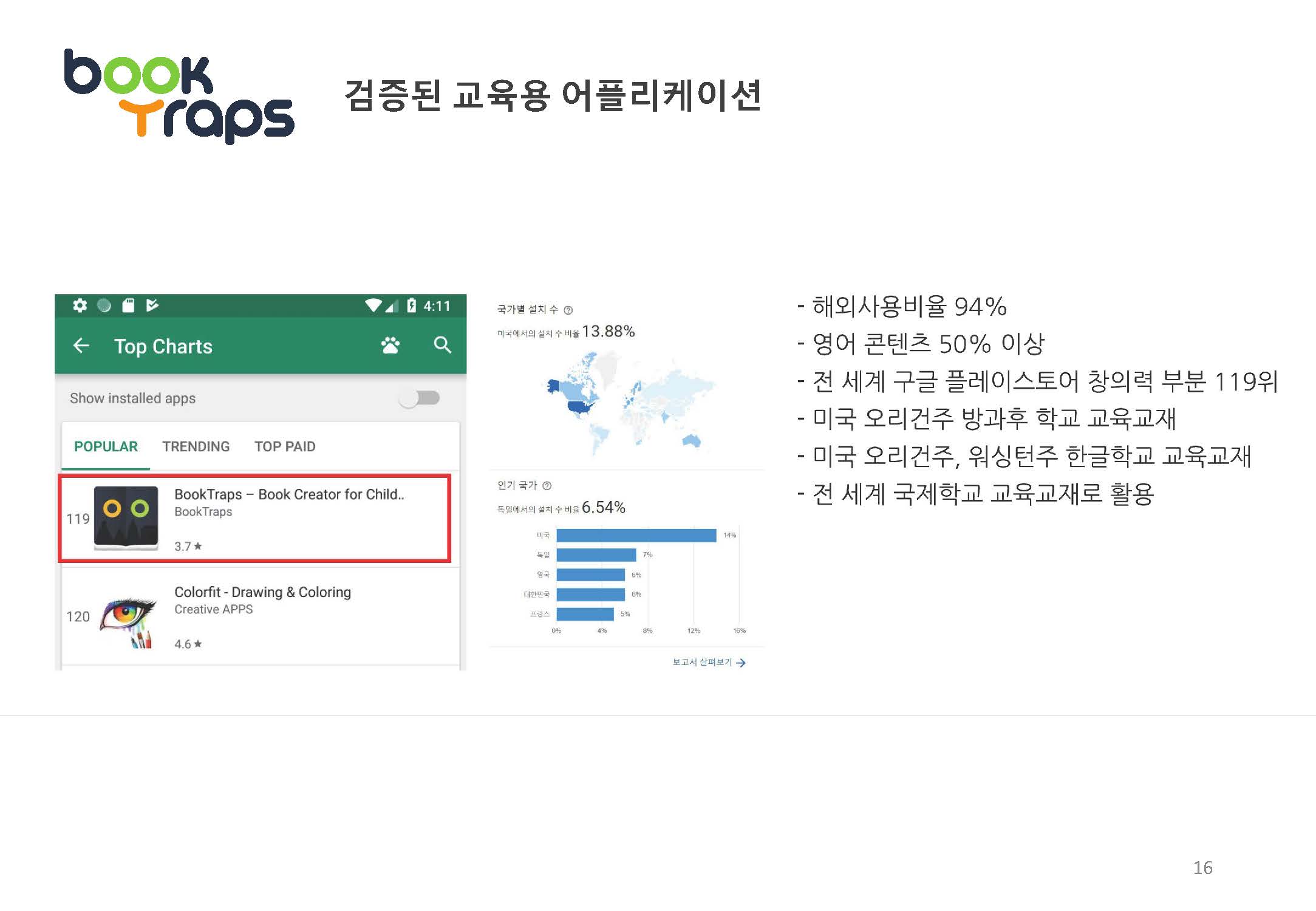1316x911 pixels.
Task: Click the line mentioning 워싱턴주 한글학교 교육교재
Action: (1025, 456)
